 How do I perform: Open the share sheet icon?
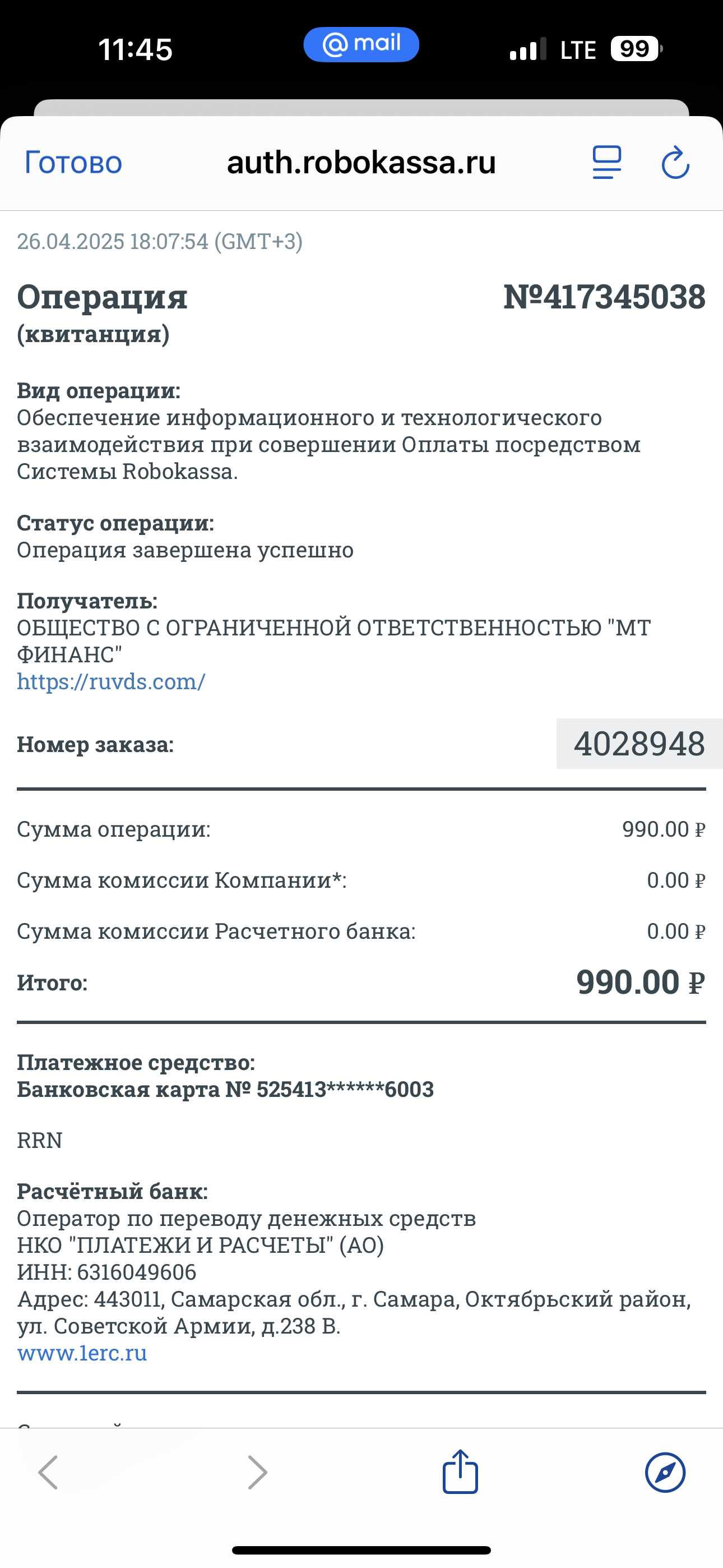click(460, 1472)
